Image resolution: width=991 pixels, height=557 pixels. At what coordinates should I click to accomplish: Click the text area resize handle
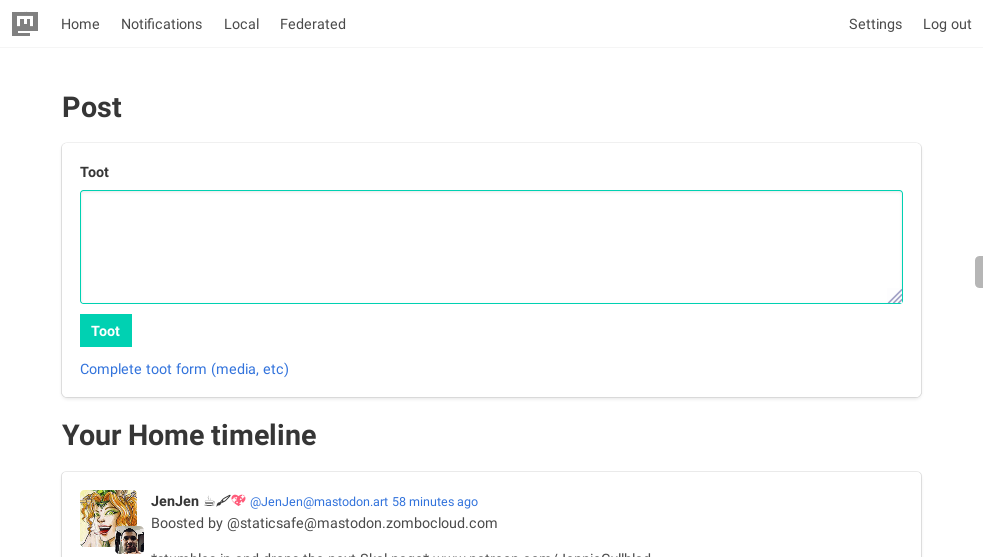[x=895, y=296]
